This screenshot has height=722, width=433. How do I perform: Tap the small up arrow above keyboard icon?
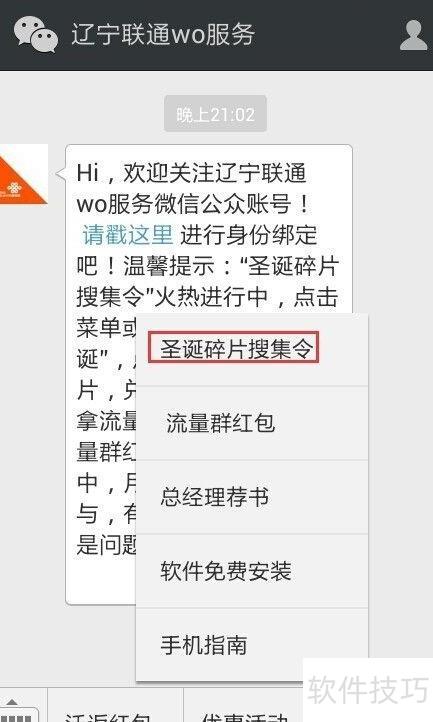coord(12,702)
